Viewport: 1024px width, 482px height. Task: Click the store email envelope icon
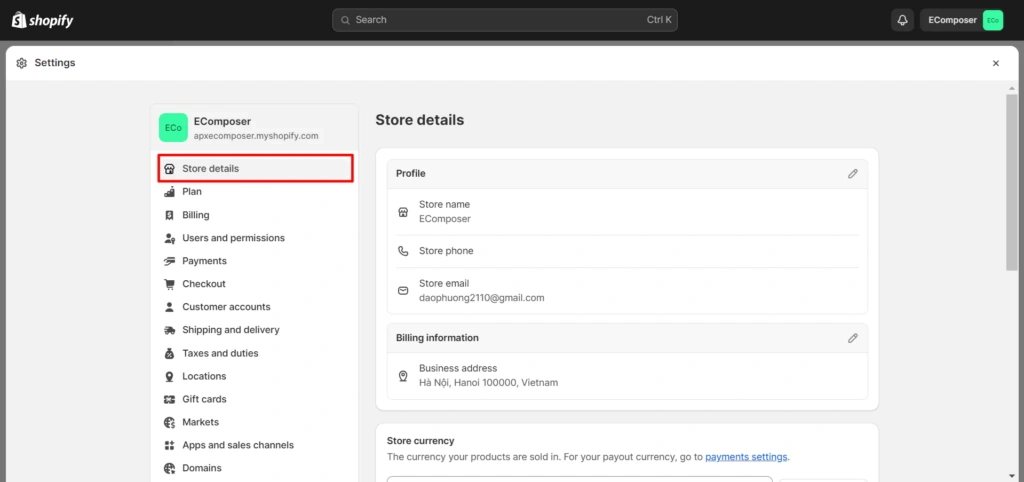(403, 290)
